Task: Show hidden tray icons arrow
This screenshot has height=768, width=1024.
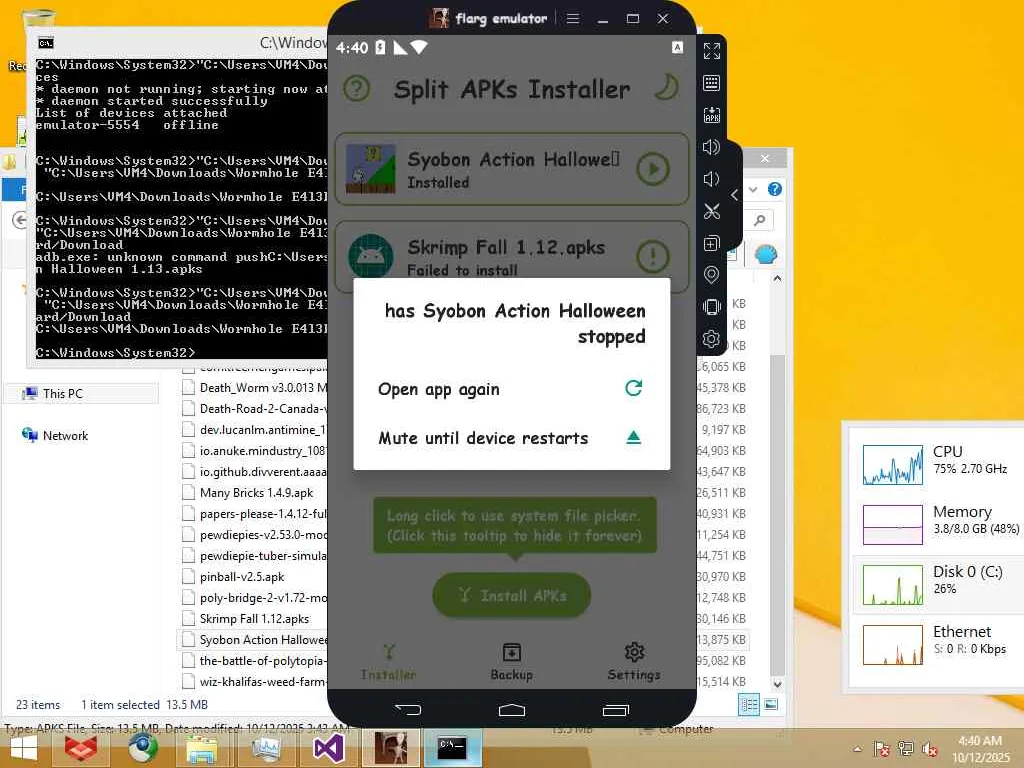Action: point(857,749)
